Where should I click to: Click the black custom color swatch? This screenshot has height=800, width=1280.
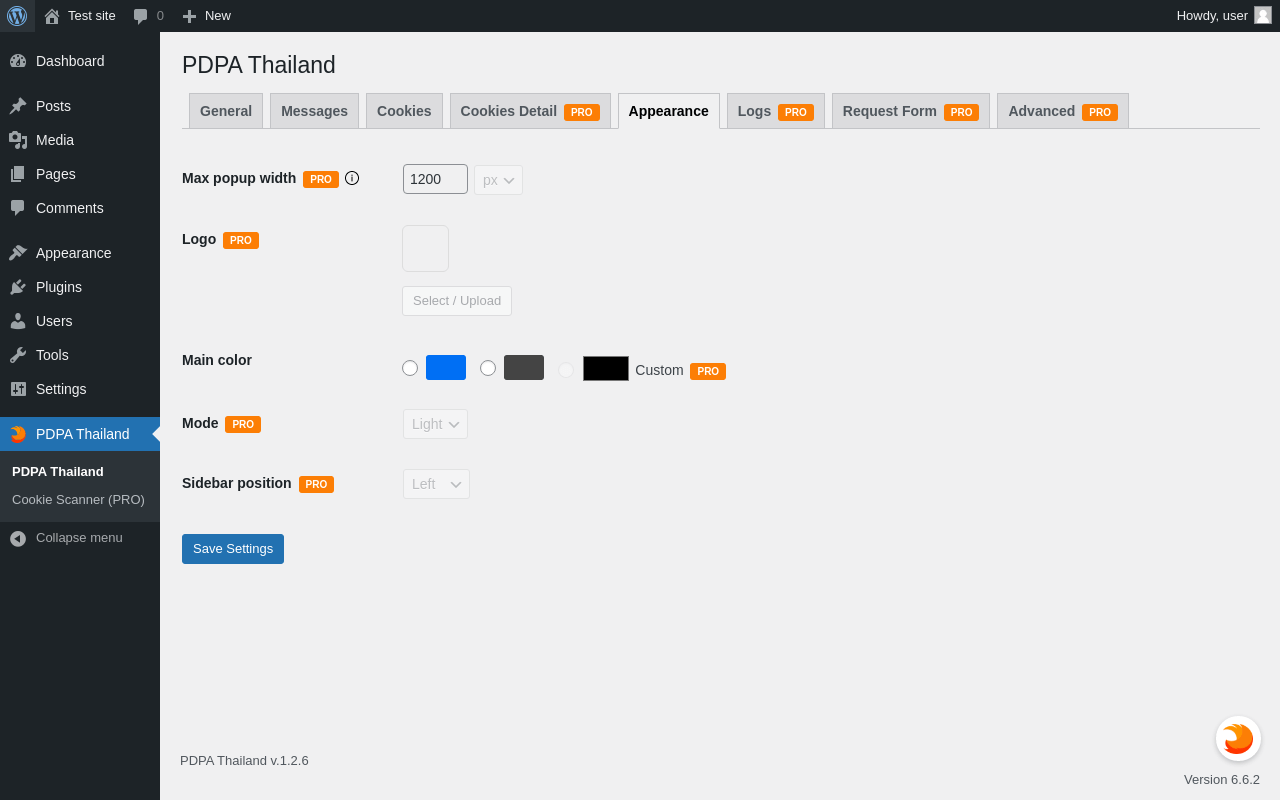pyautogui.click(x=606, y=369)
